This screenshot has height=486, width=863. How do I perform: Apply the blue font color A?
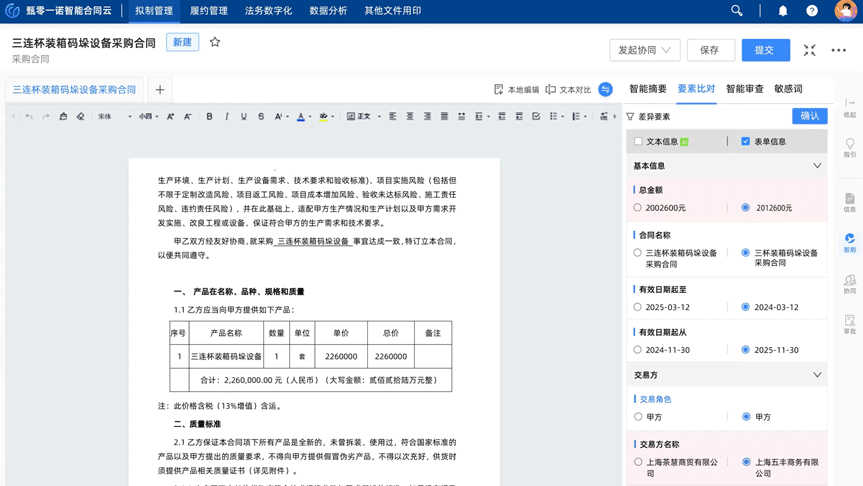tap(301, 116)
